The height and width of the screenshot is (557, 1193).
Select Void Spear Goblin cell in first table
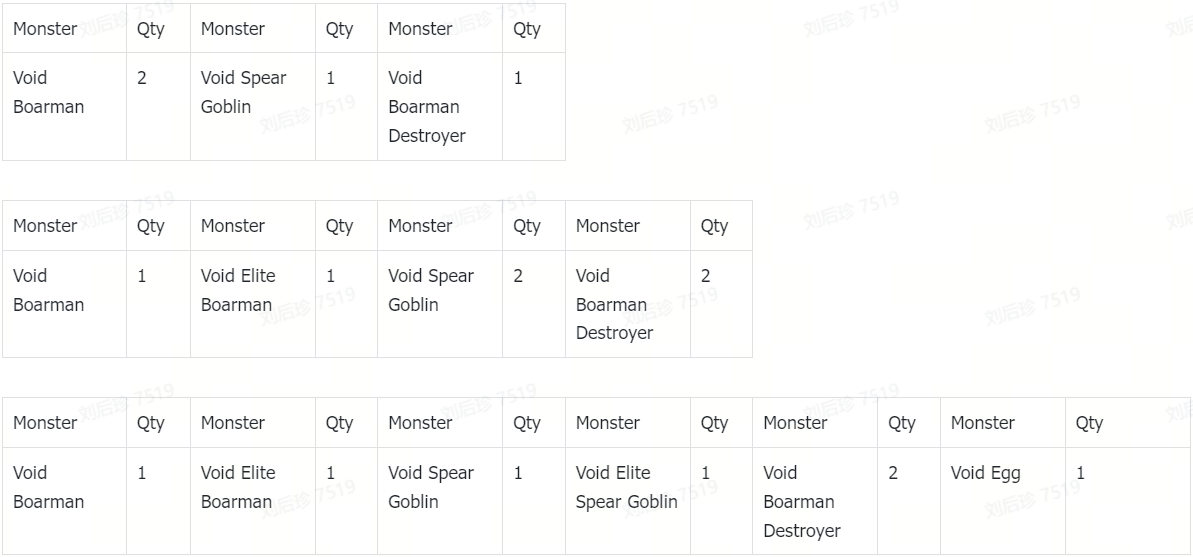pos(253,107)
